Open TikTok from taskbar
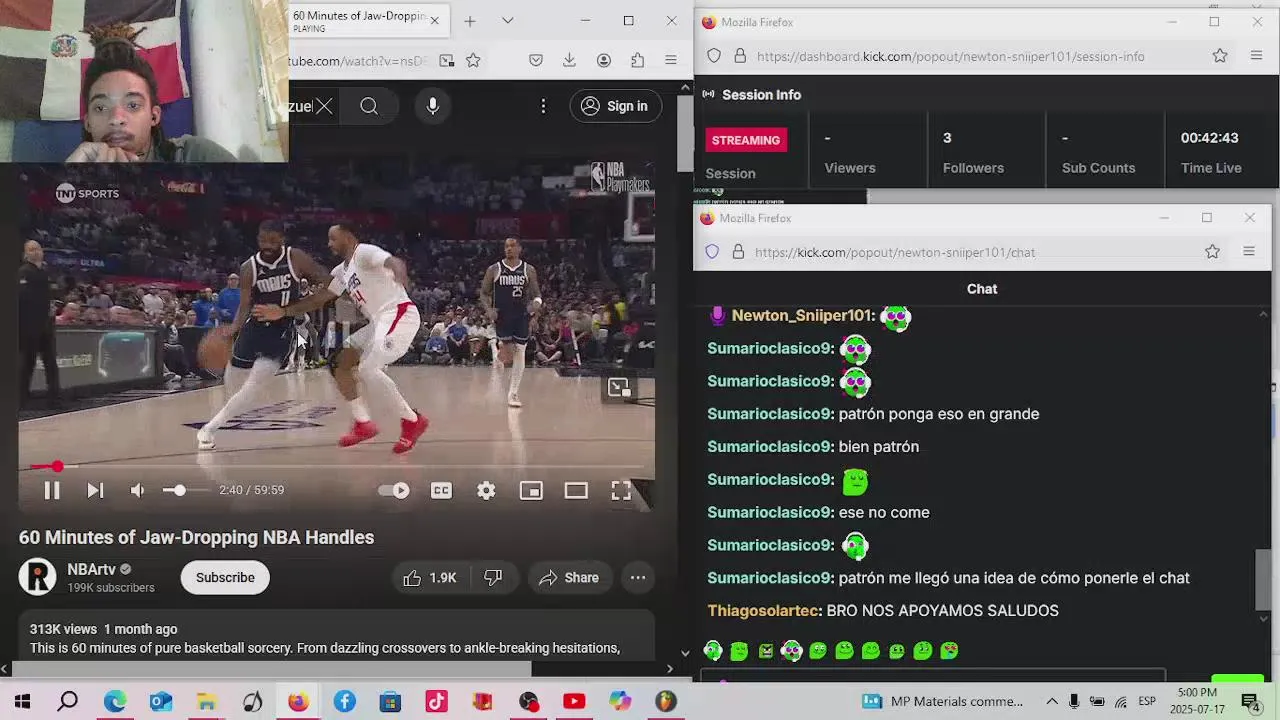Image resolution: width=1280 pixels, height=720 pixels. click(x=437, y=702)
